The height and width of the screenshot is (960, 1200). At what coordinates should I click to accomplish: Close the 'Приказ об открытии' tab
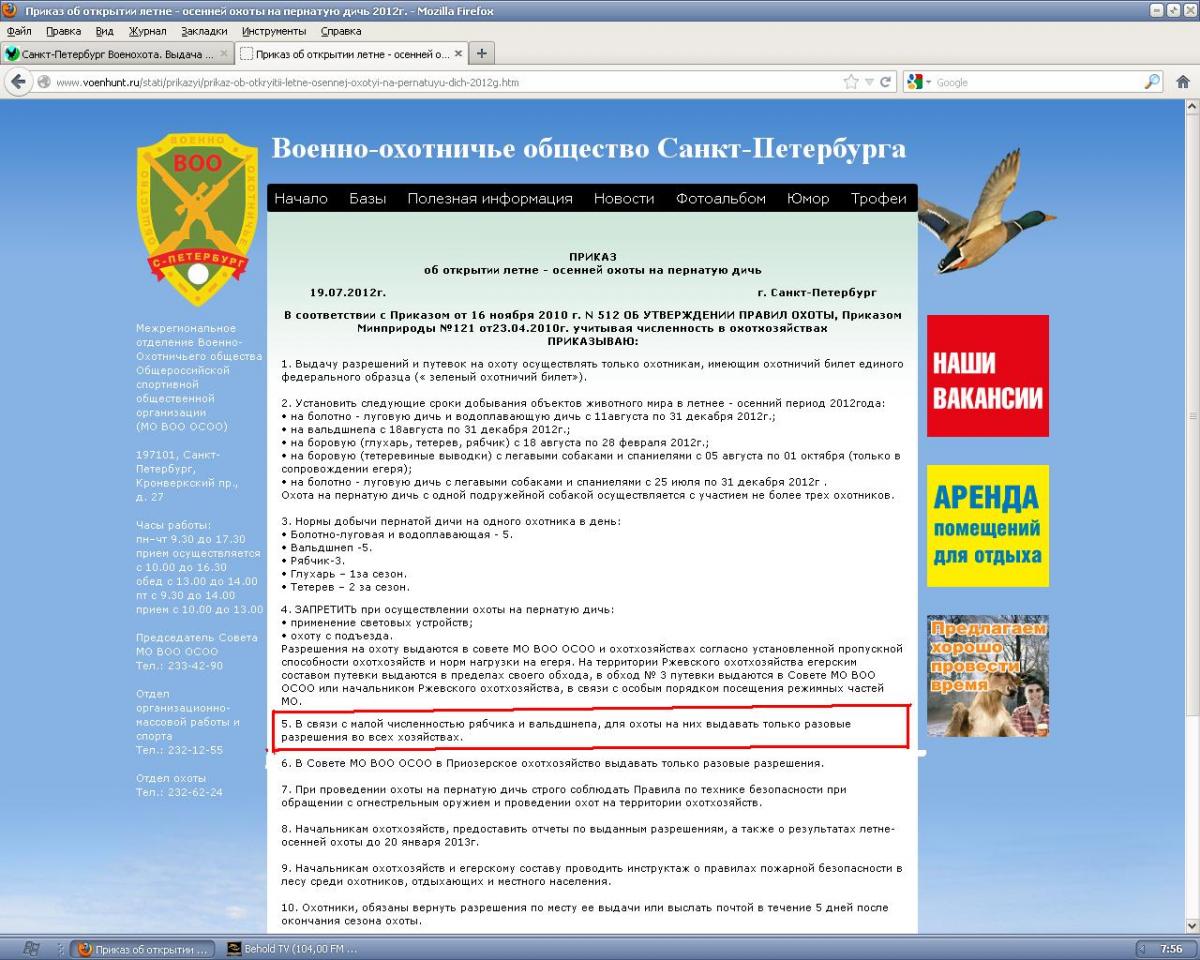pos(459,54)
